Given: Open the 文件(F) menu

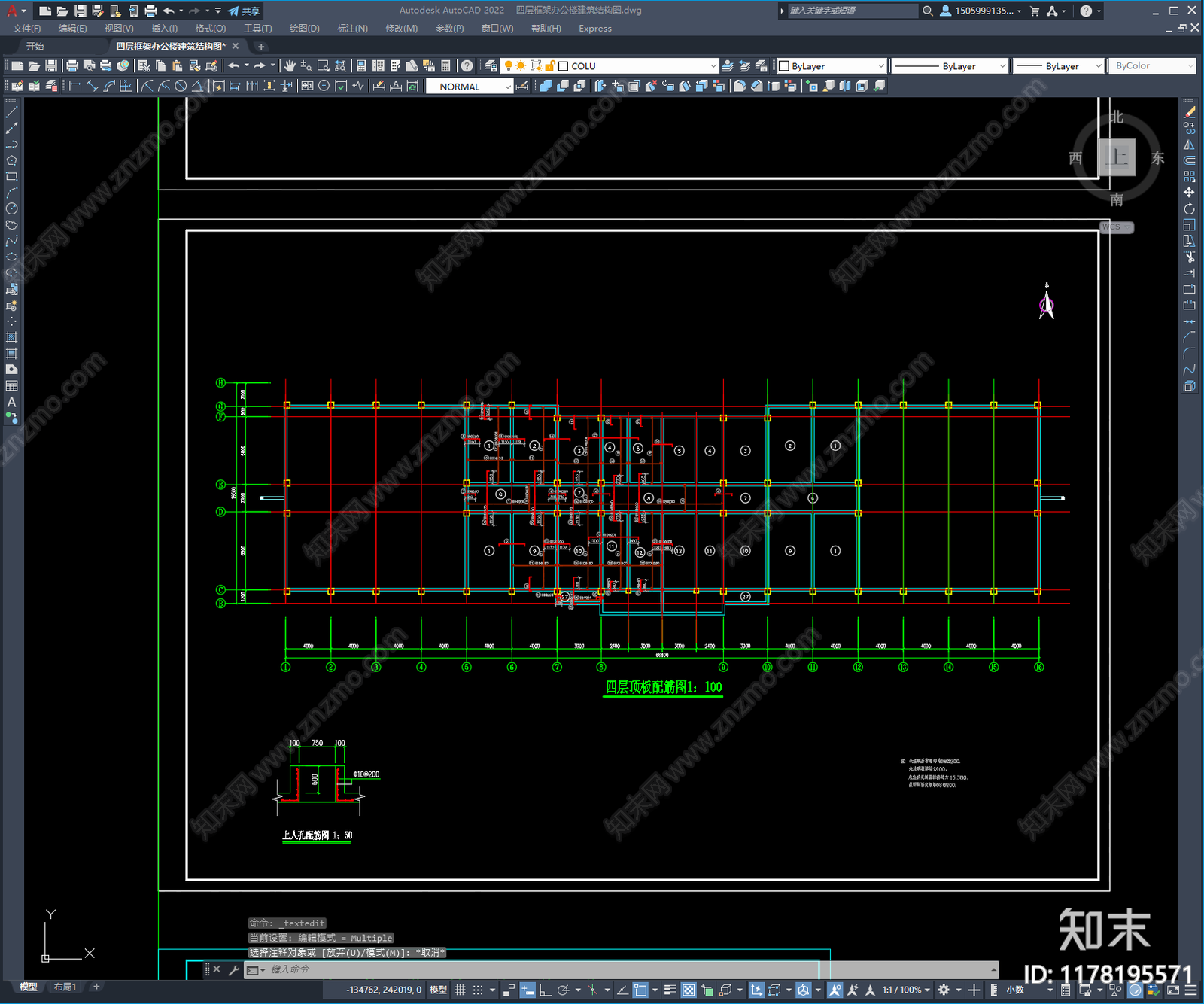Looking at the screenshot, I should [x=27, y=29].
